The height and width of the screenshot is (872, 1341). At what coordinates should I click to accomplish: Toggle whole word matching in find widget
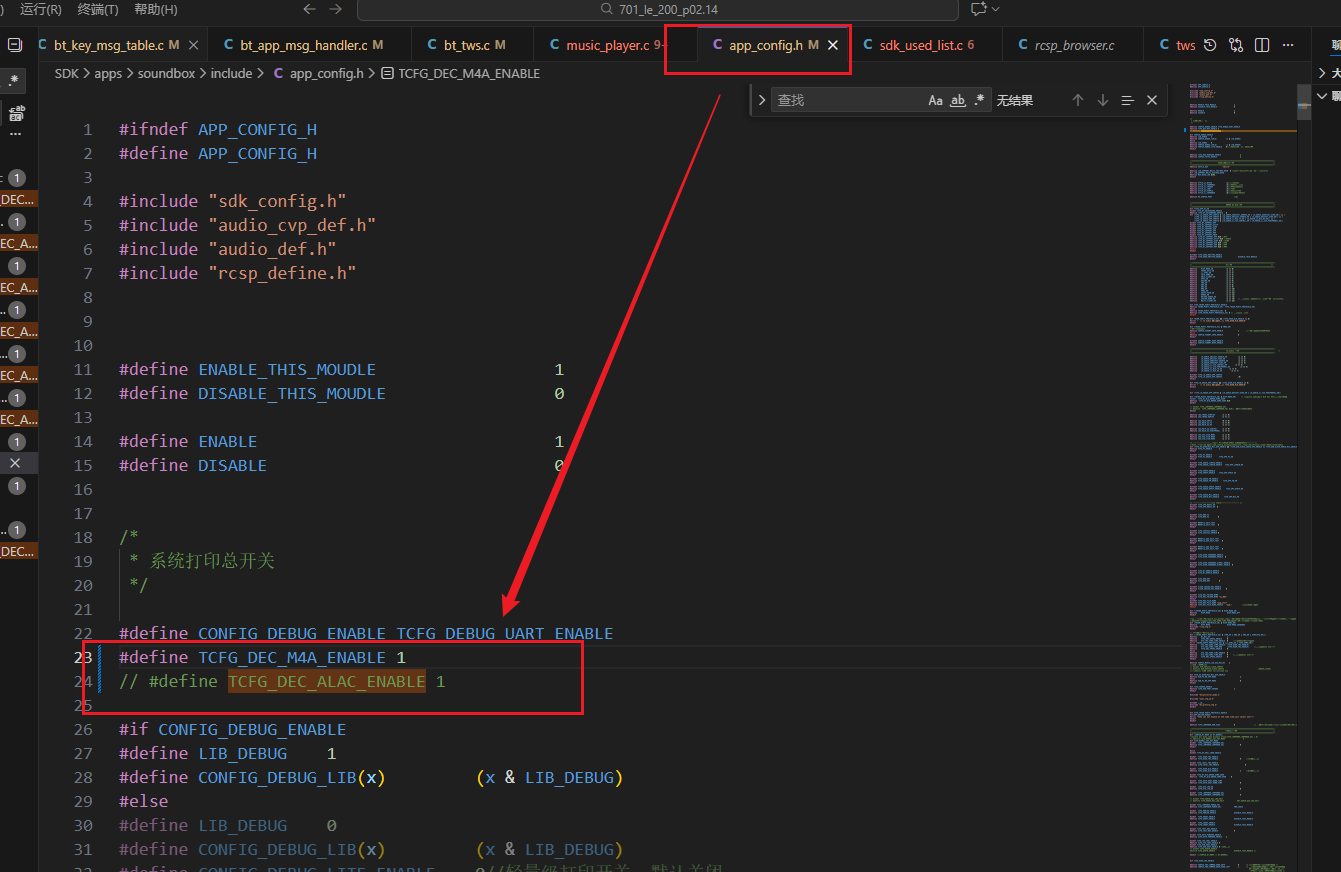coord(958,100)
